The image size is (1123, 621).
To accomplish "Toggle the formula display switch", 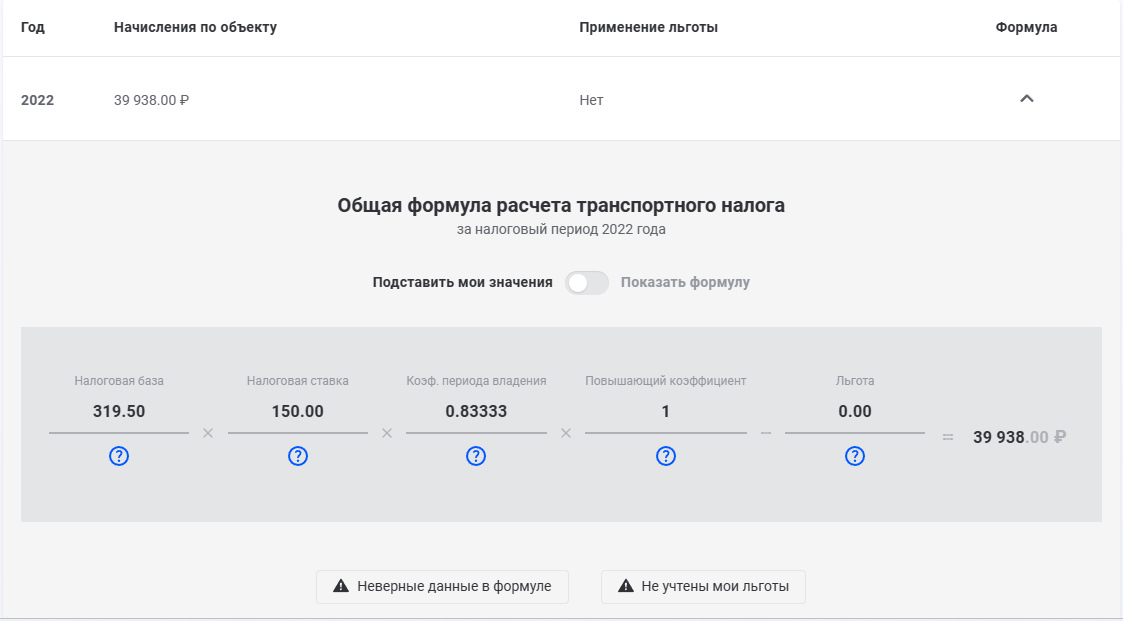I will 587,283.
